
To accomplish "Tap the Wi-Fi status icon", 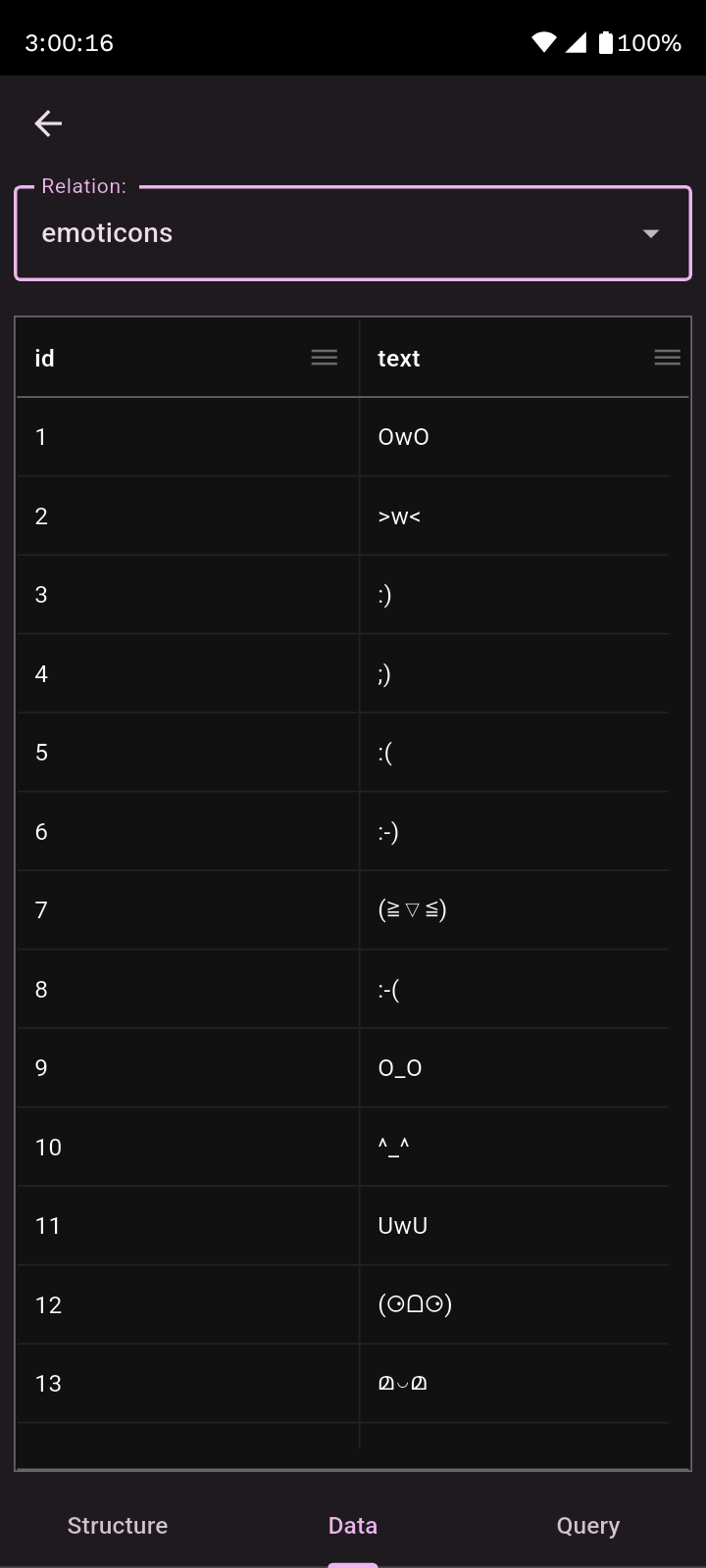I will click(543, 42).
